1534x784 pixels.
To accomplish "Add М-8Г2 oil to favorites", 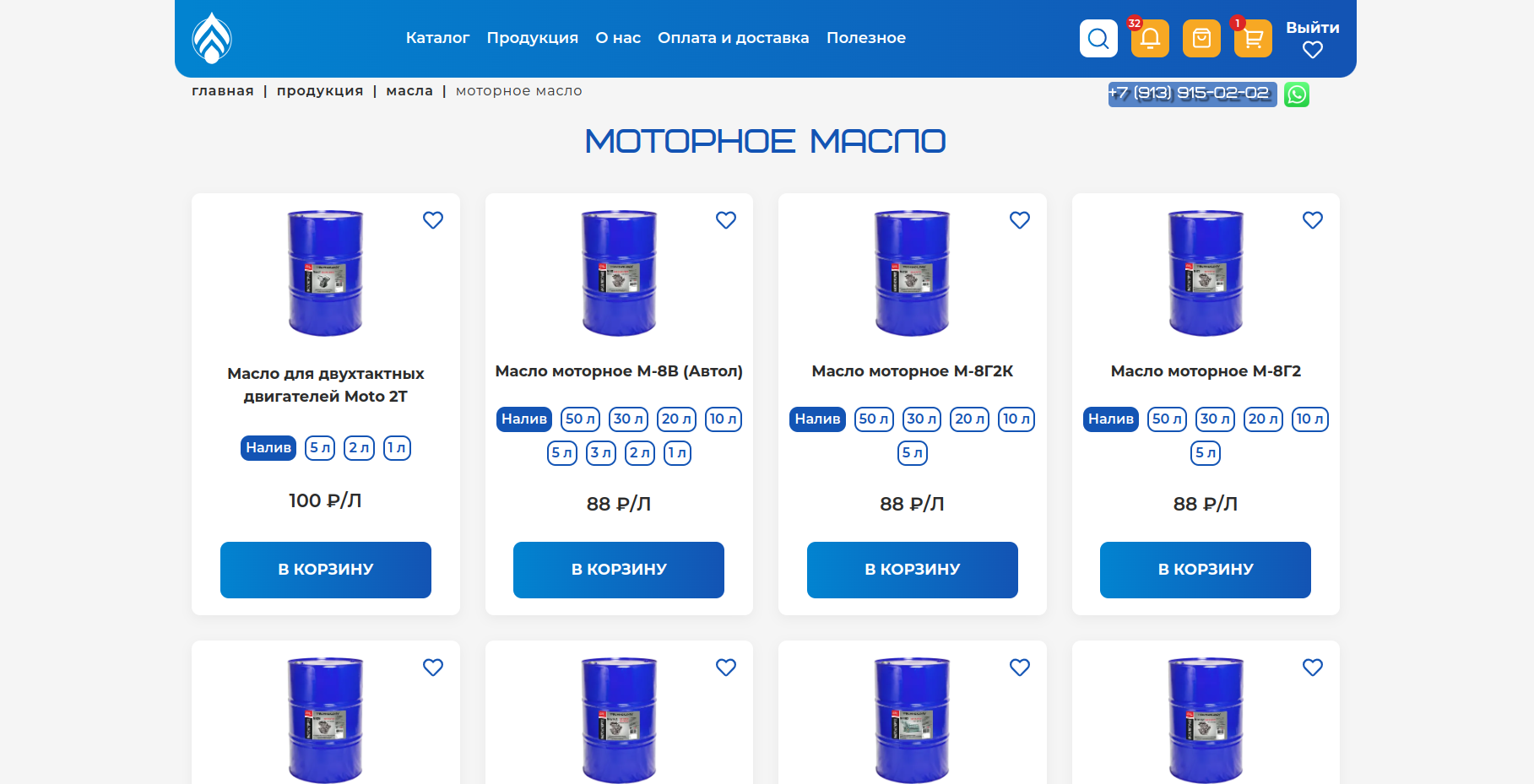I will [x=1313, y=220].
